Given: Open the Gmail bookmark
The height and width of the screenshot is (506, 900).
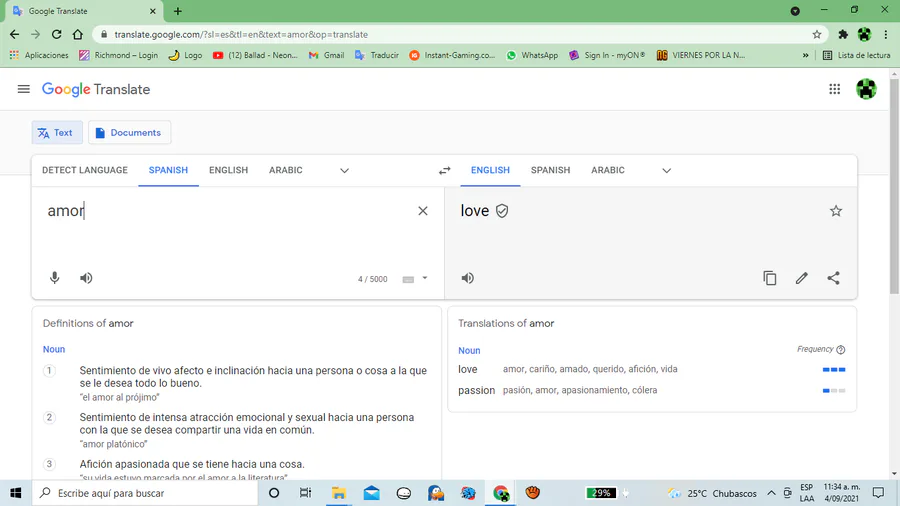Looking at the screenshot, I should (x=326, y=55).
